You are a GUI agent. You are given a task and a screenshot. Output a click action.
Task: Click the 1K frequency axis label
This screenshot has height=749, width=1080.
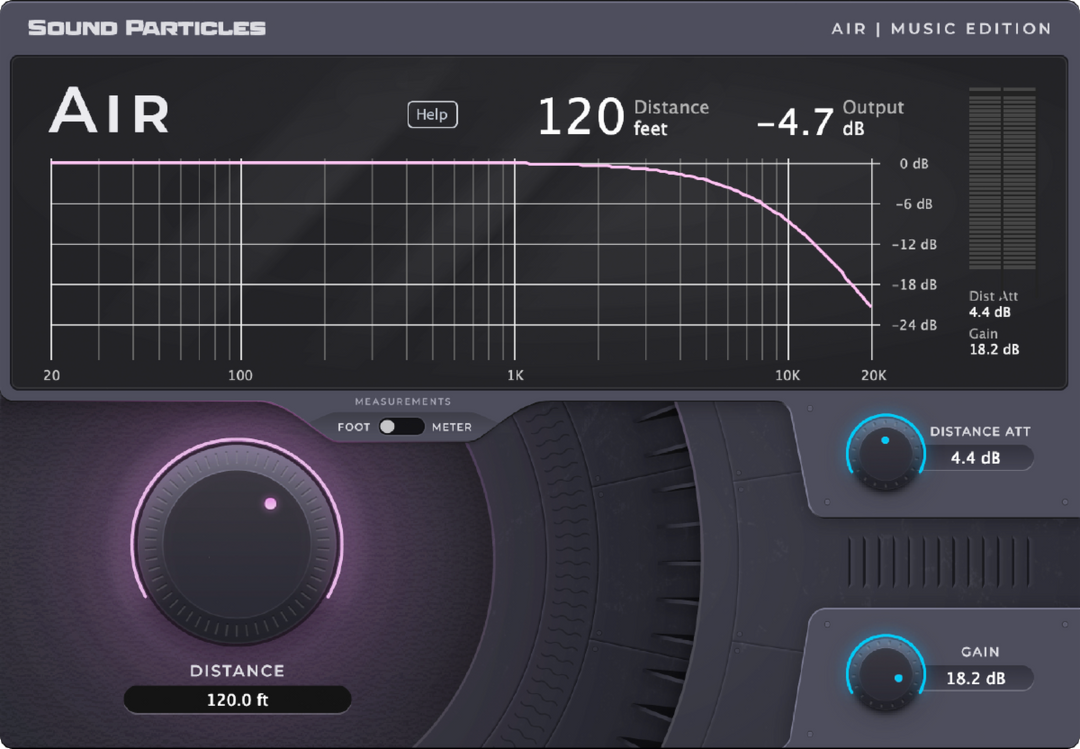[515, 376]
